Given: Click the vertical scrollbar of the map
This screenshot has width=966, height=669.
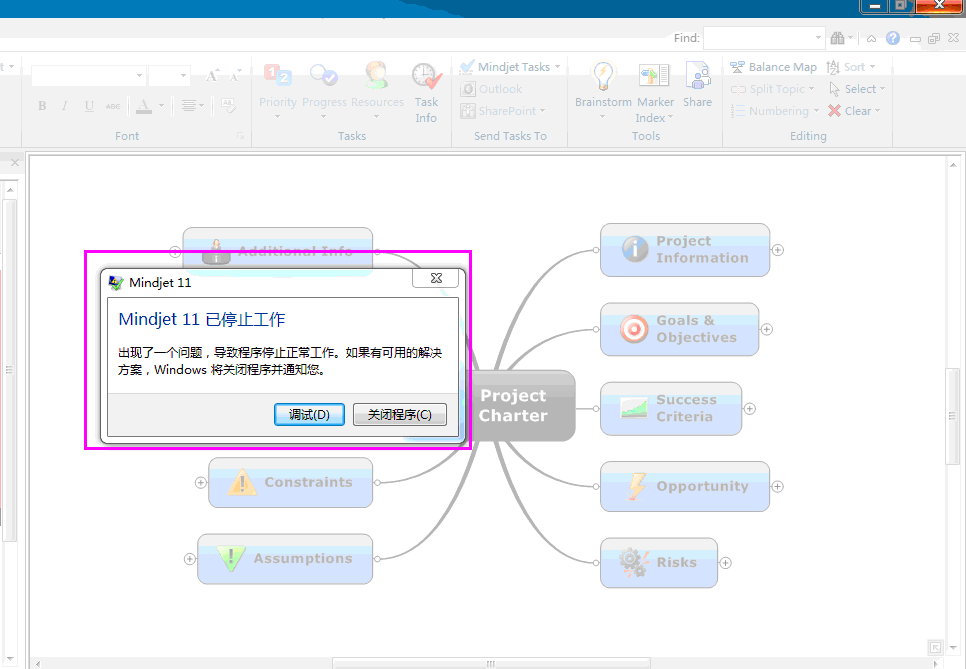Looking at the screenshot, I should point(952,416).
